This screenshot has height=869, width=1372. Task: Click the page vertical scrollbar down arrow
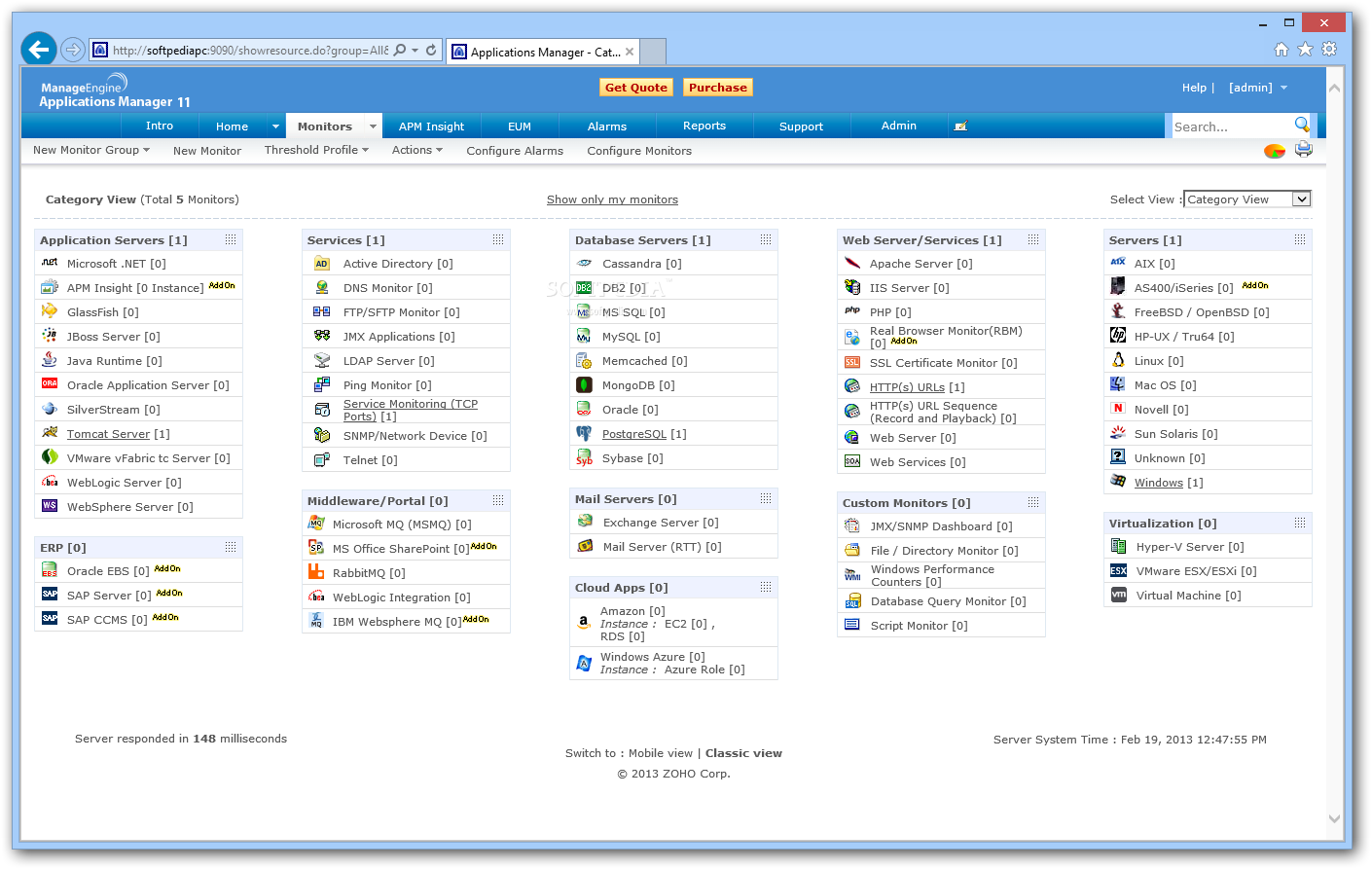point(1334,819)
